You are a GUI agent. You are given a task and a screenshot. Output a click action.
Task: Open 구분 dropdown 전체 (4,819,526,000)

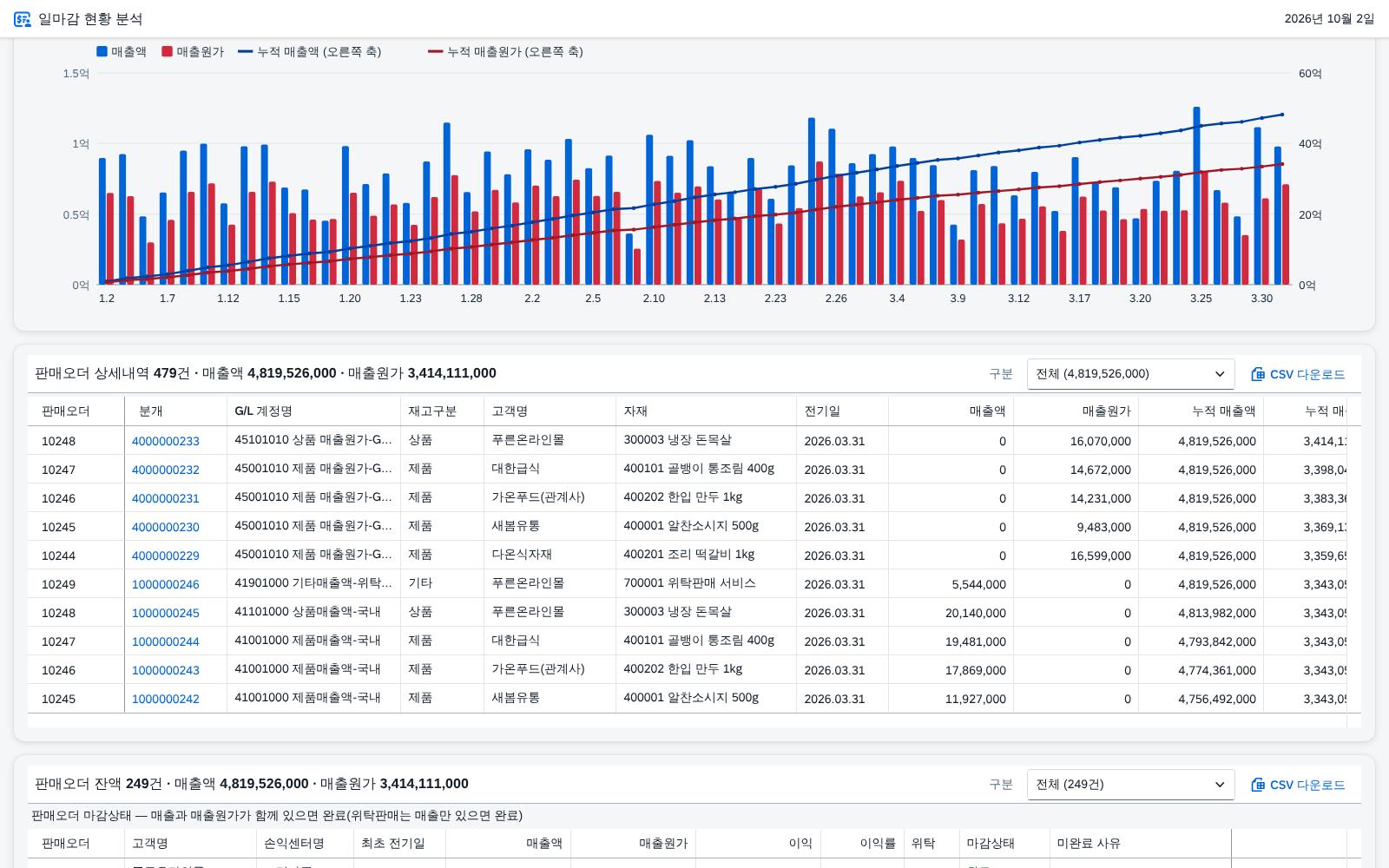pyautogui.click(x=1130, y=374)
